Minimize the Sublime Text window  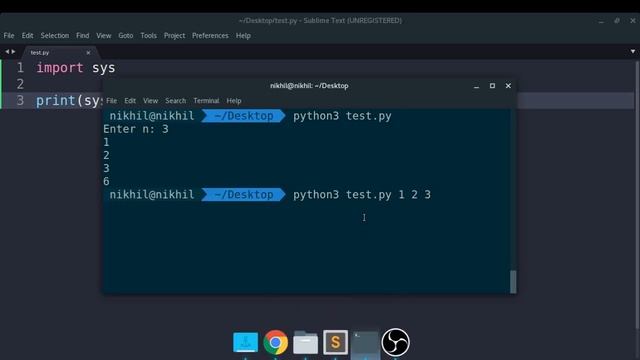point(601,20)
